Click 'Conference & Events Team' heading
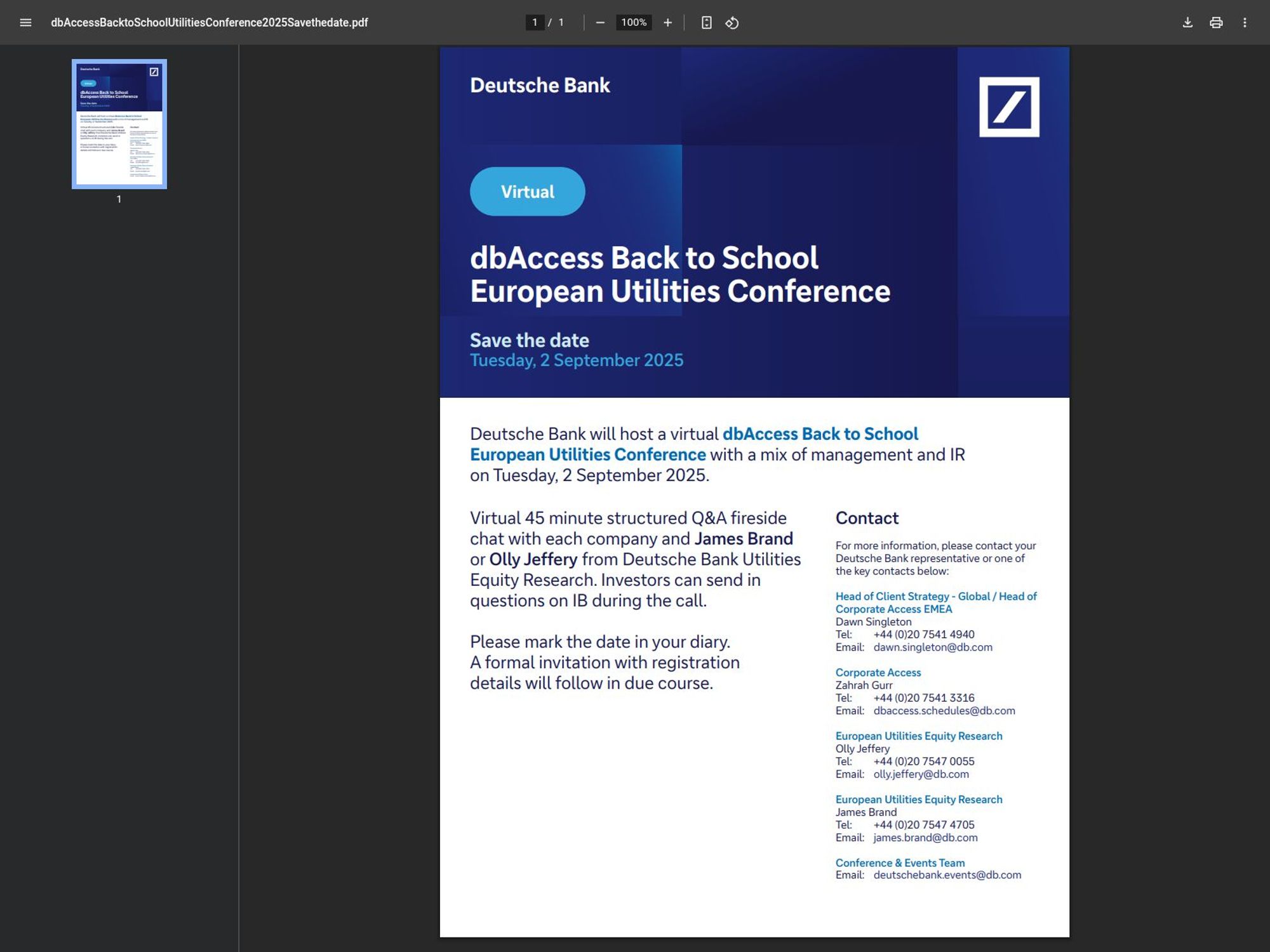 900,863
